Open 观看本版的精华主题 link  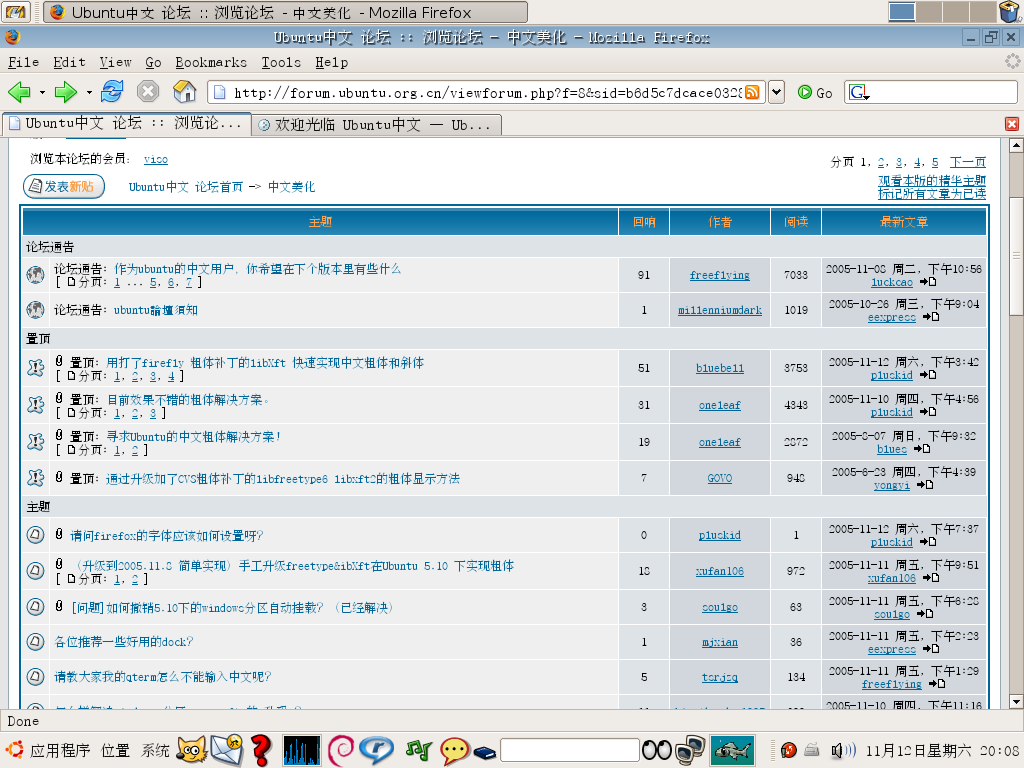(932, 181)
